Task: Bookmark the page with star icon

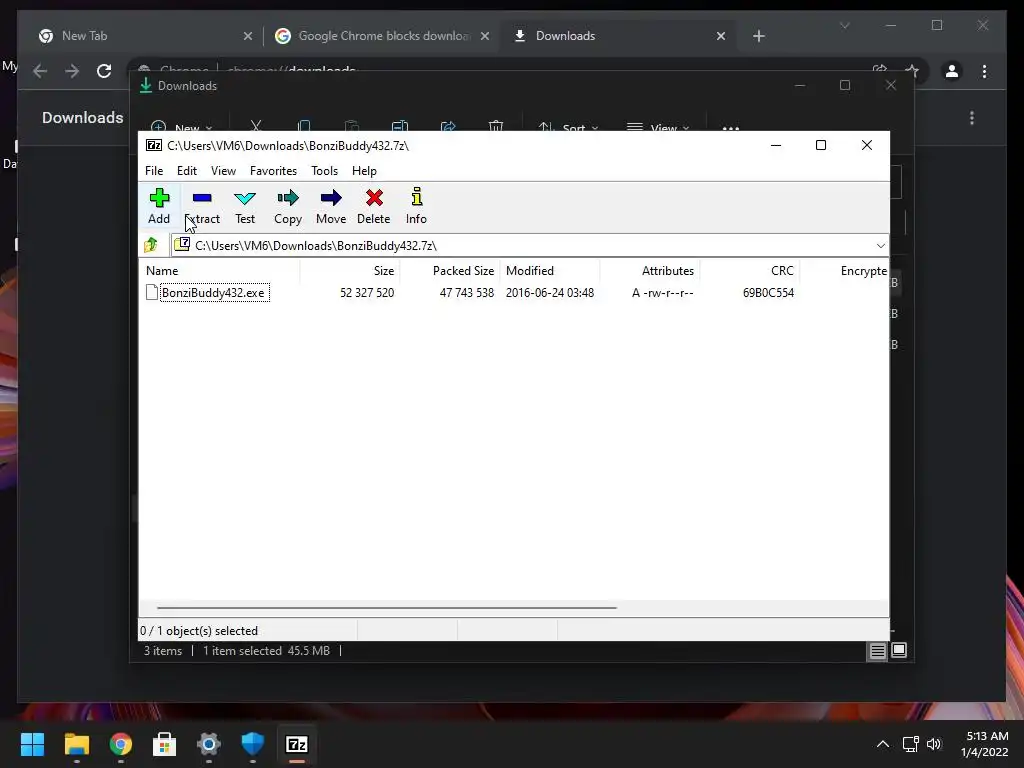Action: [912, 71]
